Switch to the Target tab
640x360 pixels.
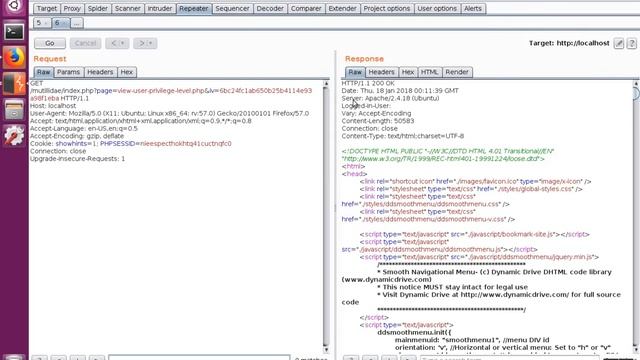[47, 9]
